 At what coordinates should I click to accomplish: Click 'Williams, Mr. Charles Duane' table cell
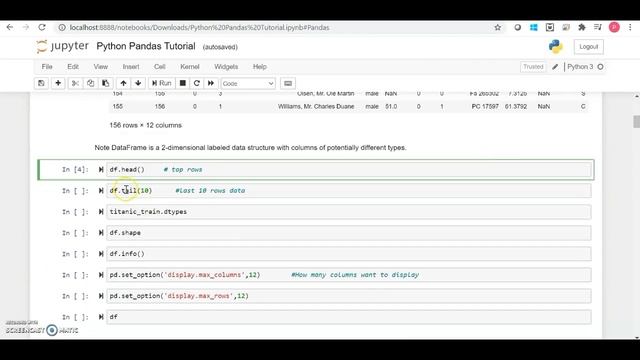[x=316, y=107]
